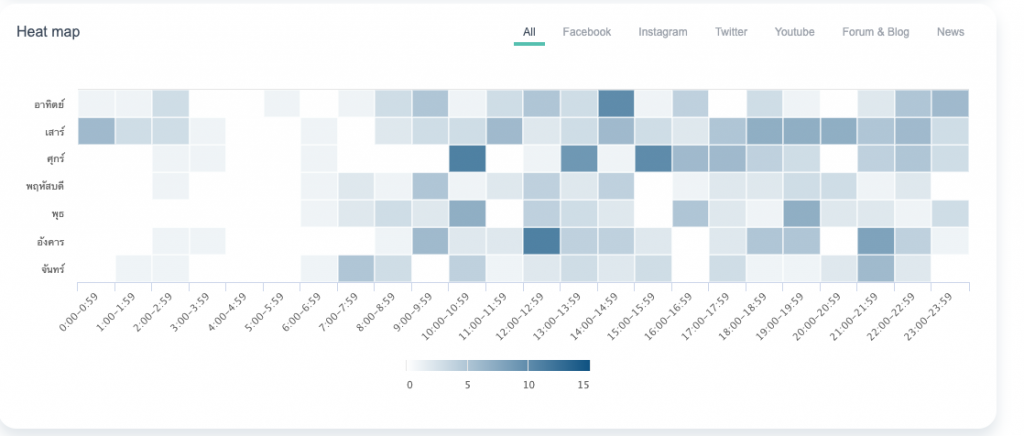Click the จันทร์ 7:00-7:59 heat map cell
Image resolution: width=1024 pixels, height=436 pixels.
click(355, 269)
